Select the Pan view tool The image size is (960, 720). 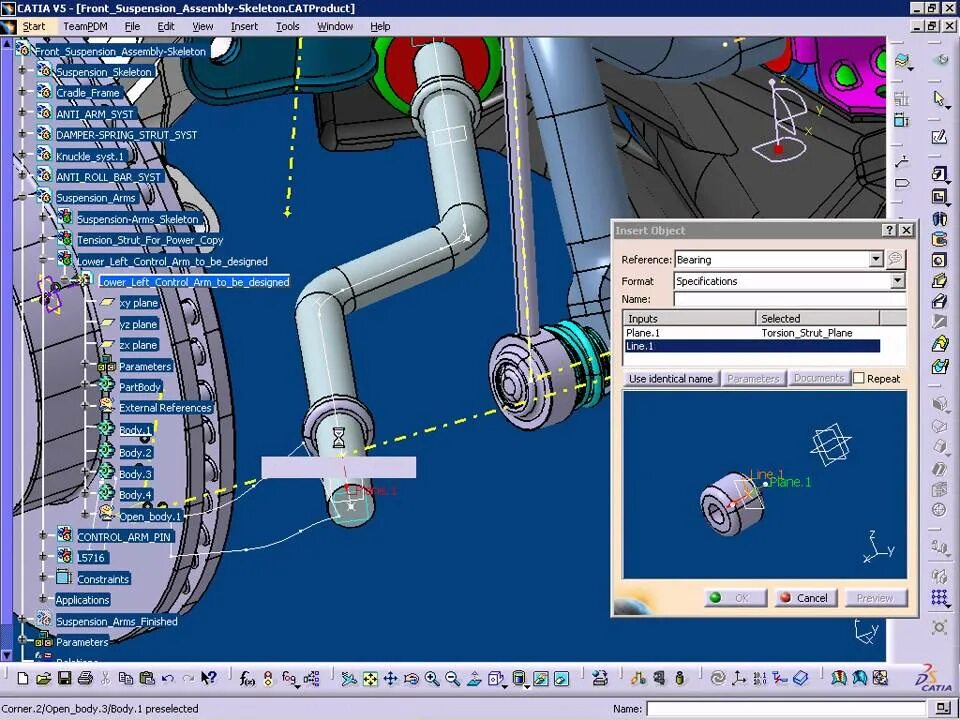(x=391, y=678)
